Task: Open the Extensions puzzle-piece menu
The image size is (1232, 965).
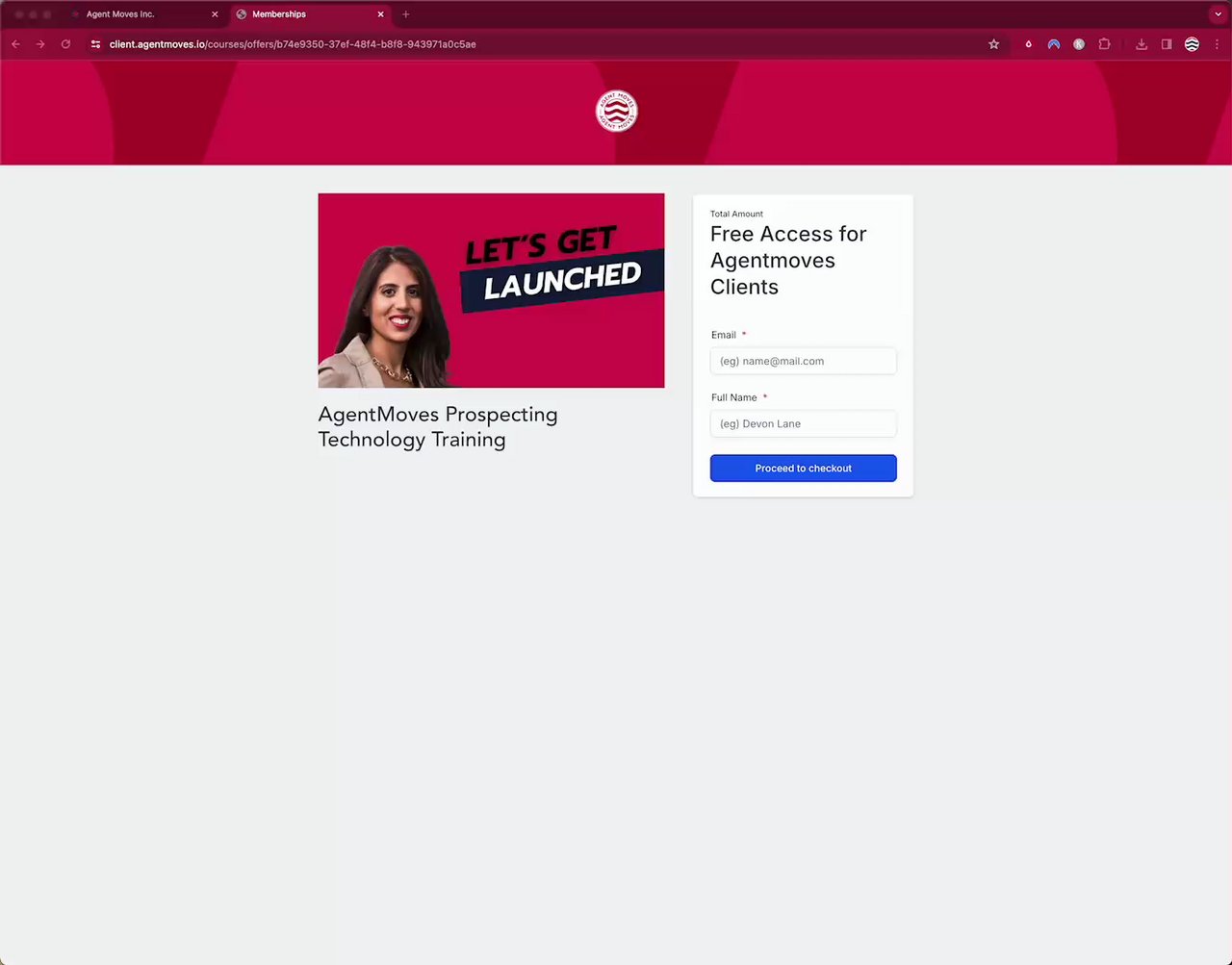Action: [x=1105, y=44]
